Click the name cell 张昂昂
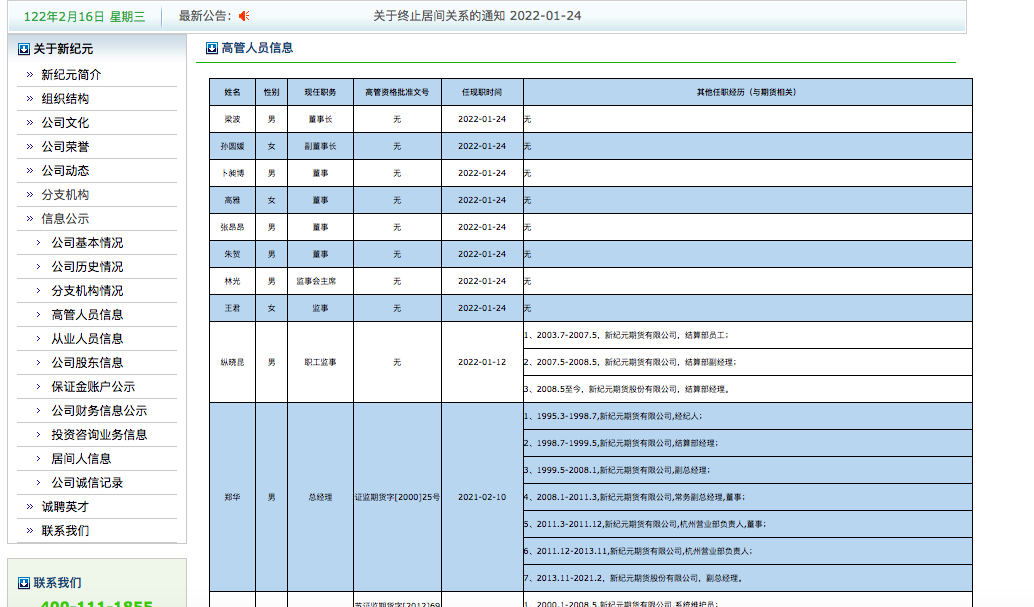Screen dimensions: 1034x607 tap(232, 228)
